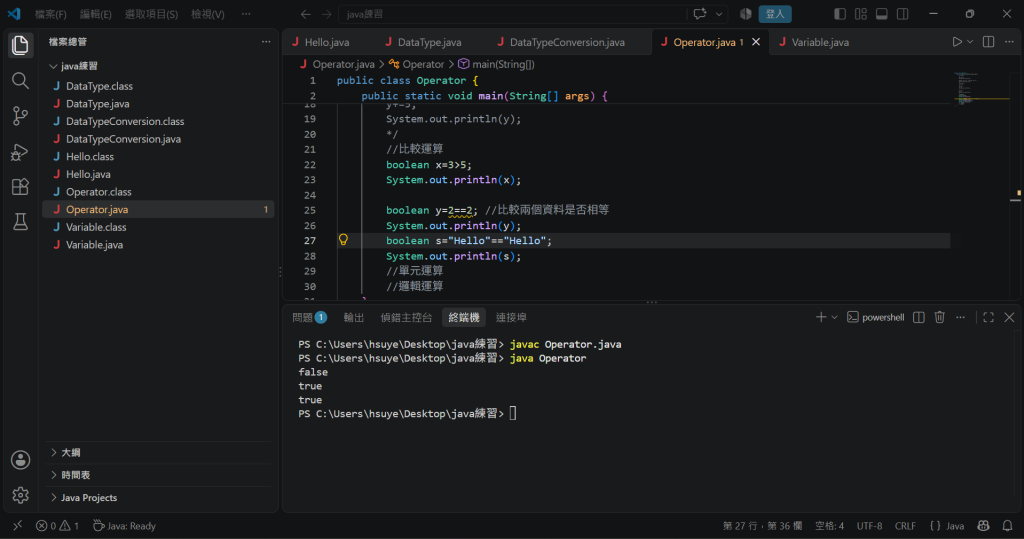Viewport: 1024px width, 539px height.
Task: Run Java with the play button
Action: point(957,42)
